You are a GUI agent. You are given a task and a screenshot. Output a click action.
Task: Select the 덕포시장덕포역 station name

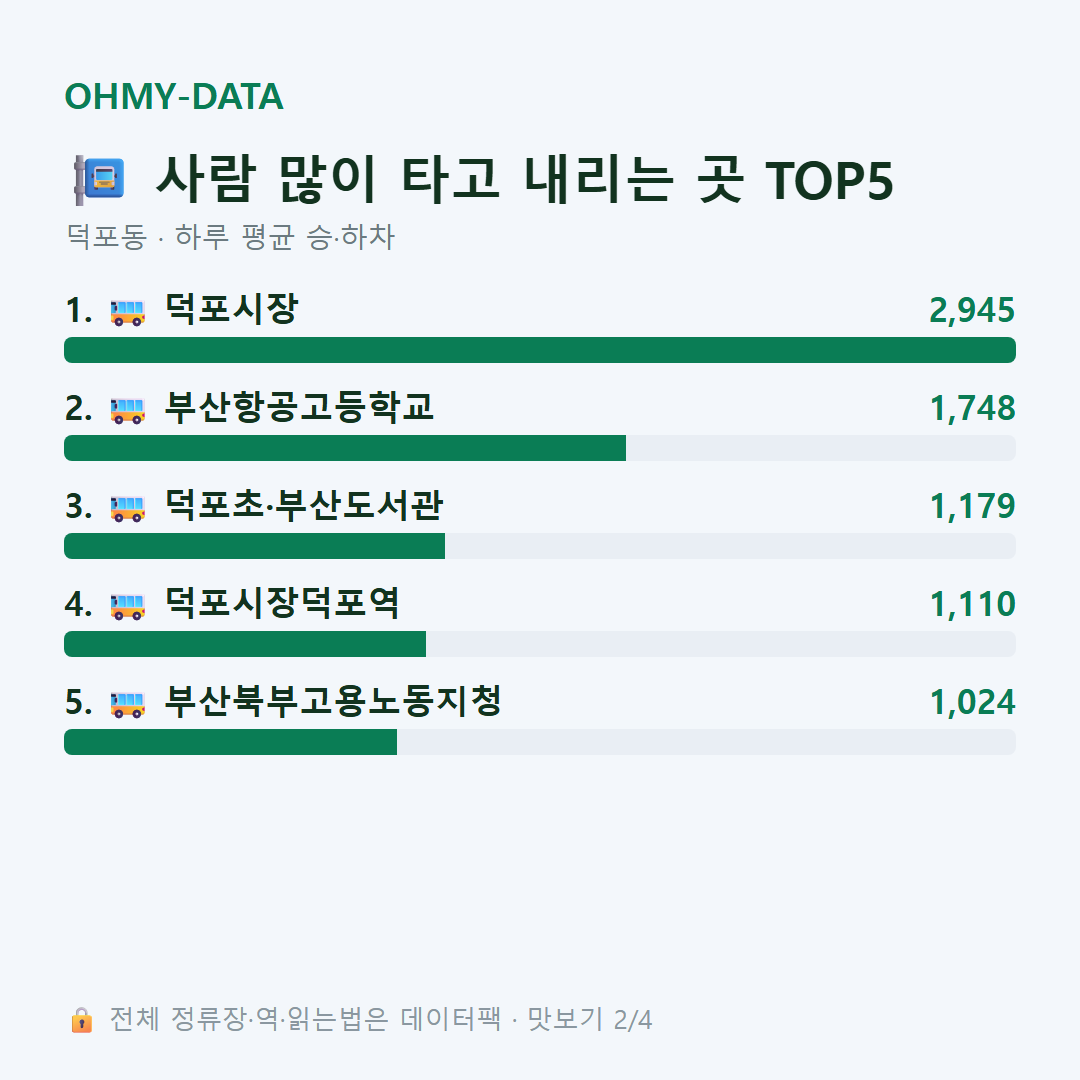282,603
